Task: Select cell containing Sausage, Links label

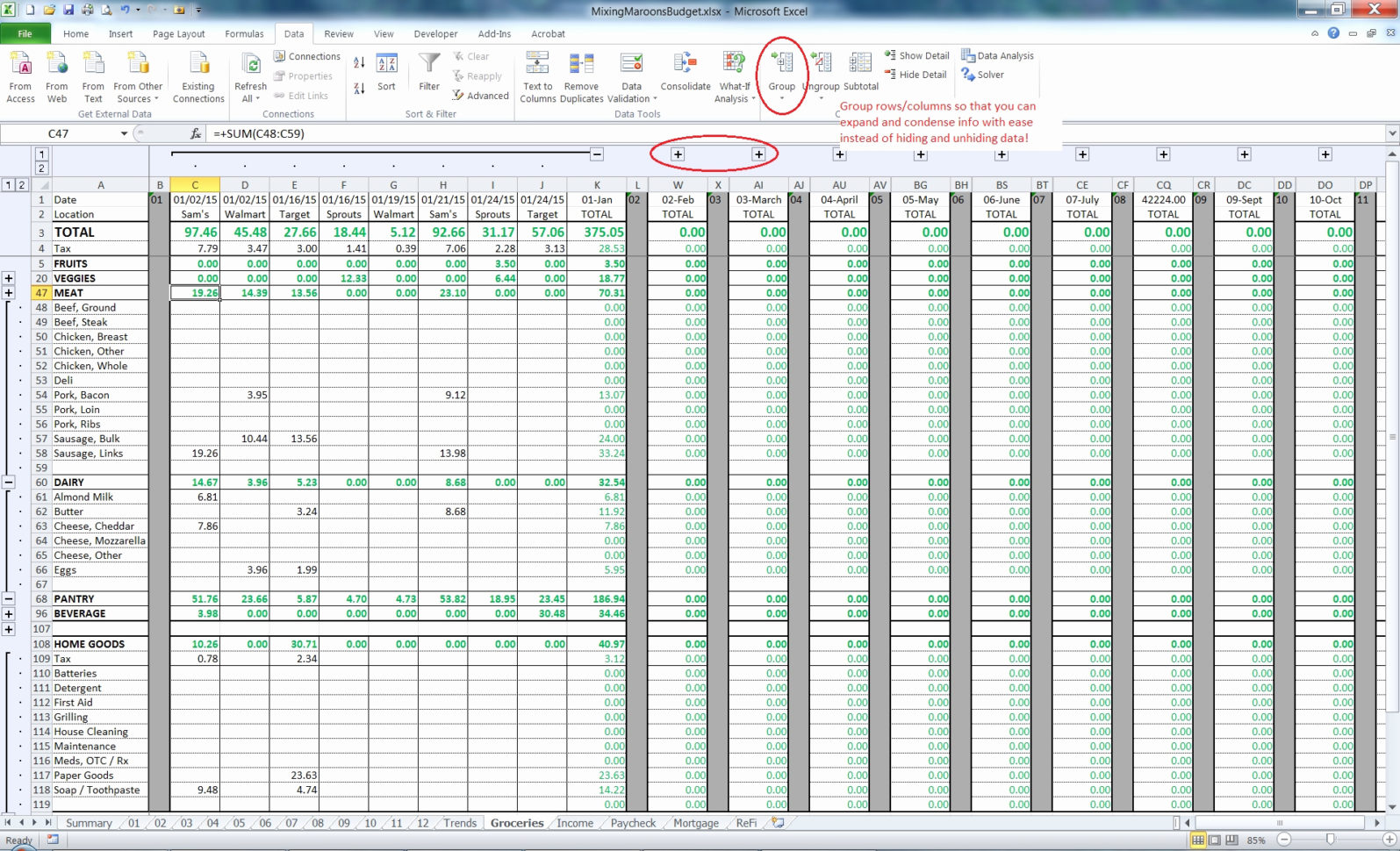Action: 100,454
